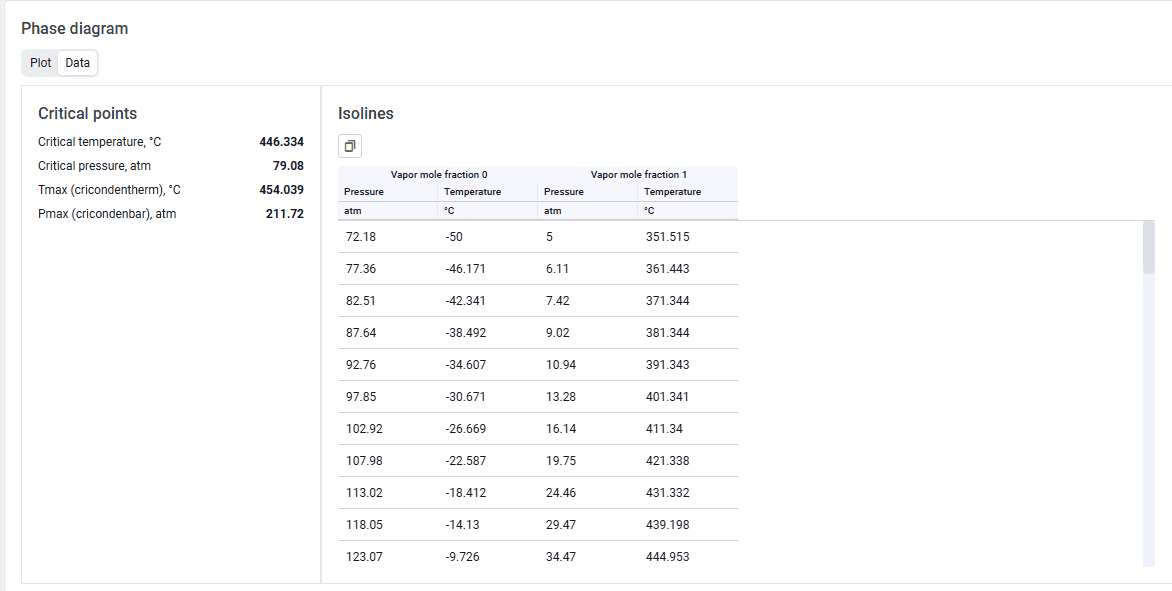This screenshot has height=591, width=1172.
Task: Click the temperature cell 351.515
Action: pos(688,237)
